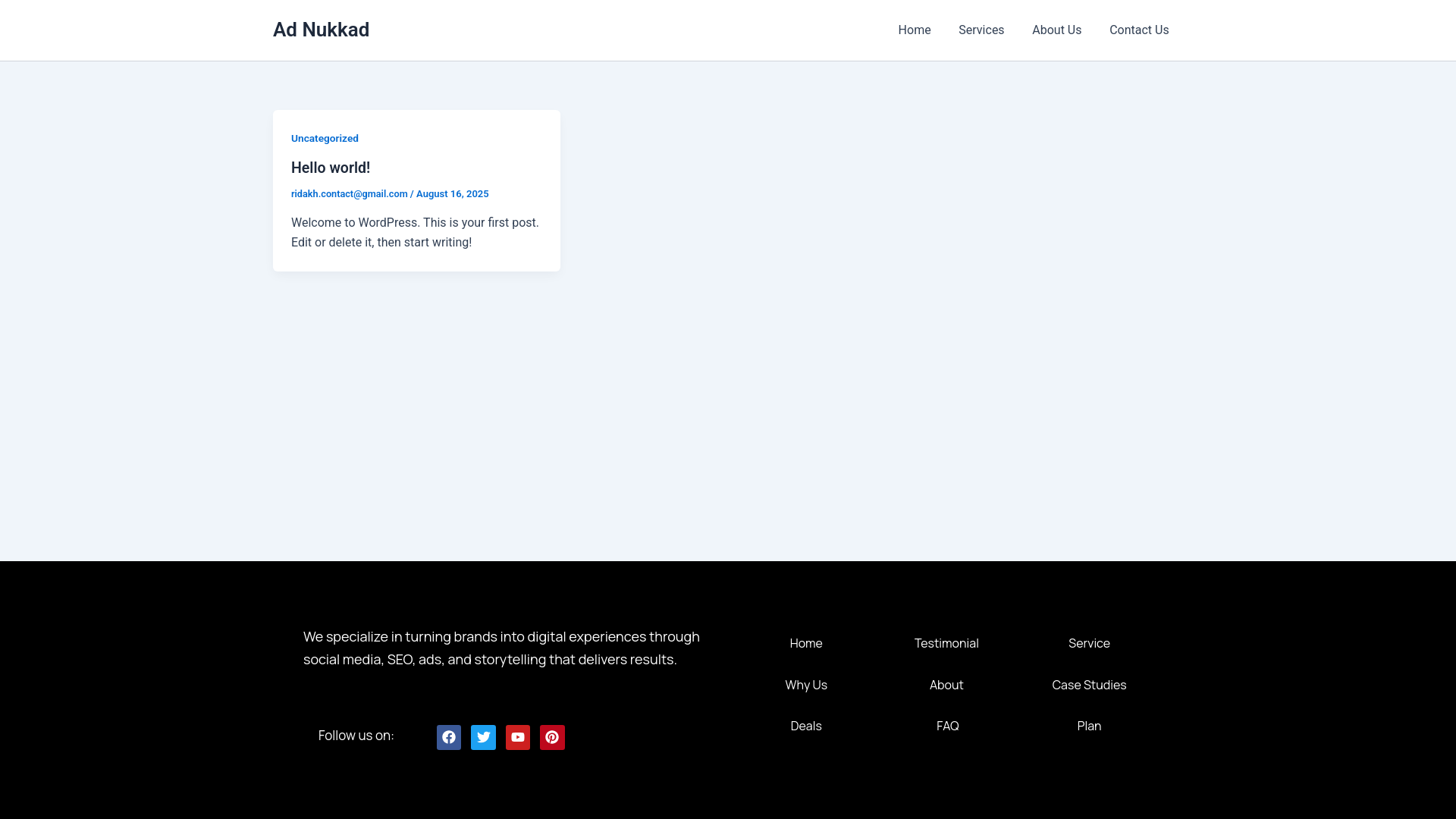The image size is (1456, 819).
Task: Click the 'Welcome to WordPress' excerpt text
Action: coord(415,233)
